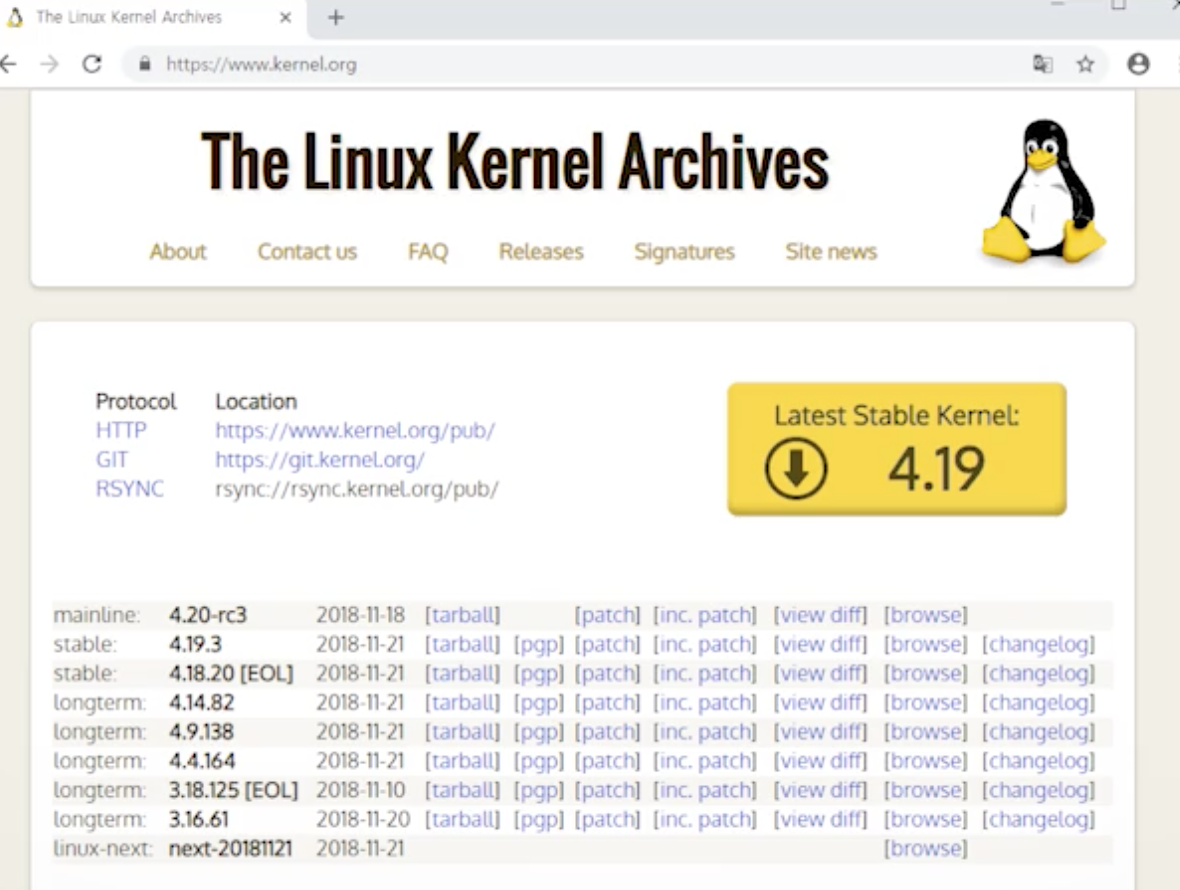Viewport: 1180px width, 890px height.
Task: Close The Linux Kernel Archives tab
Action: tap(285, 17)
